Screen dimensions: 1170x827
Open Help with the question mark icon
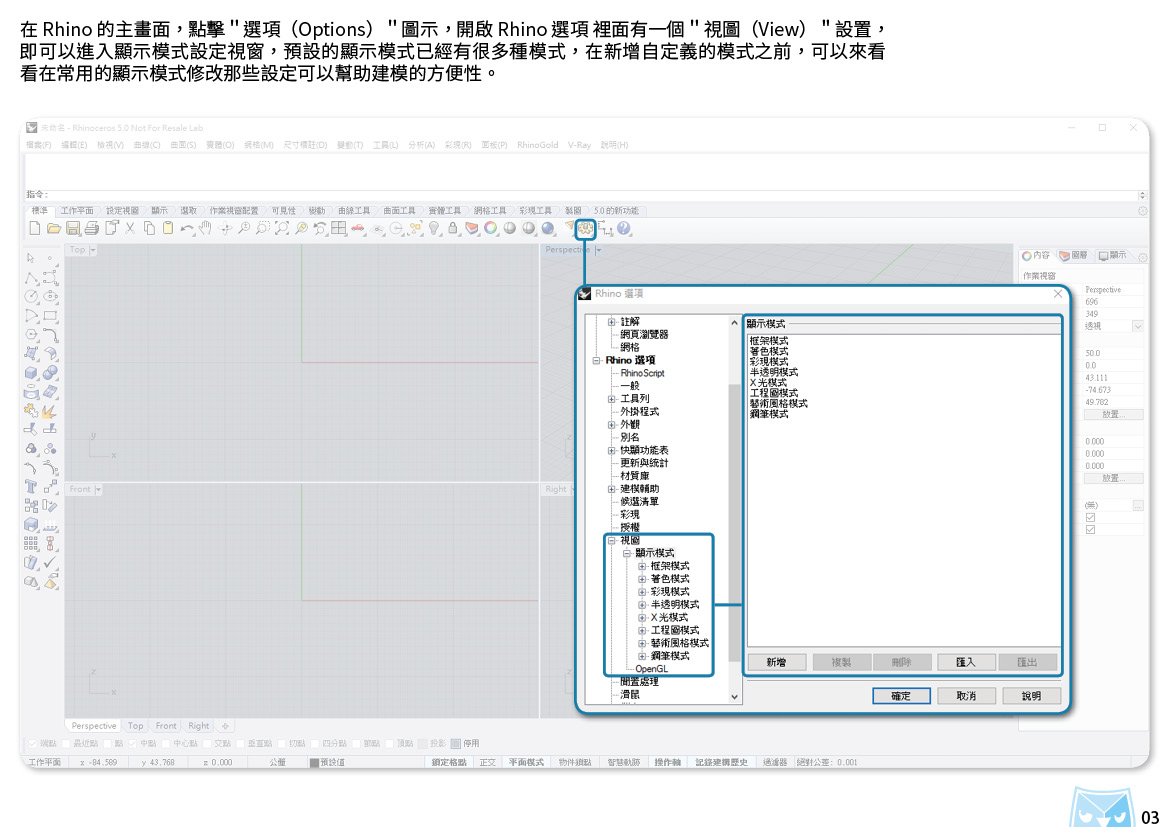(x=624, y=228)
